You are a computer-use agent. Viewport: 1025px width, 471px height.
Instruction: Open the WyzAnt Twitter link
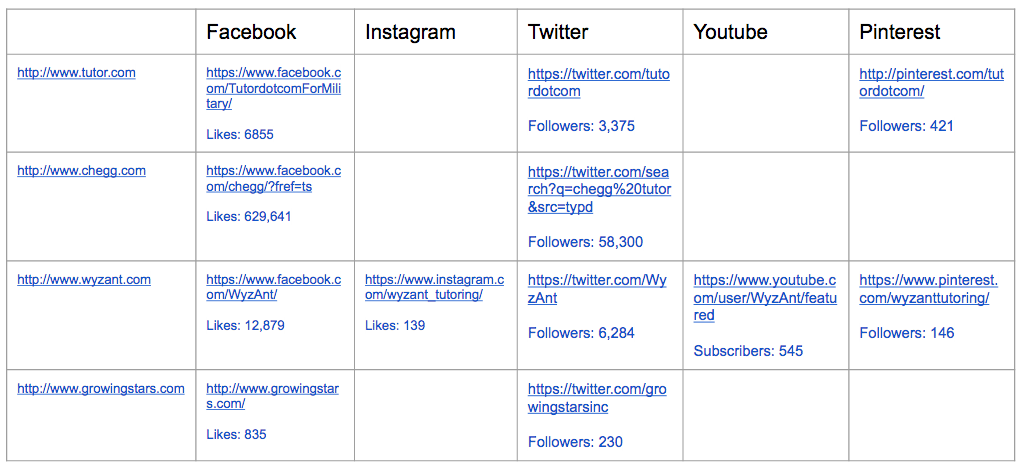point(597,289)
